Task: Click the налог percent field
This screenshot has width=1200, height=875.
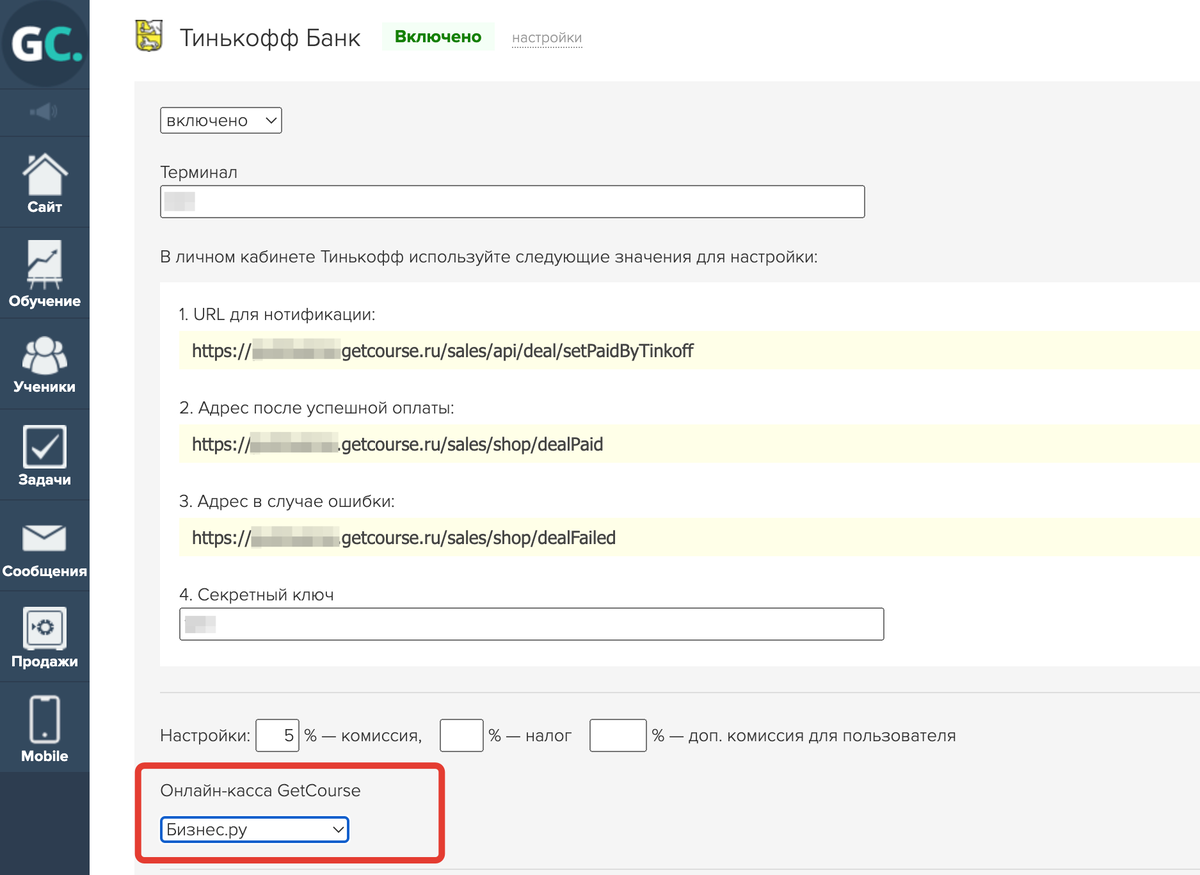Action: click(462, 736)
